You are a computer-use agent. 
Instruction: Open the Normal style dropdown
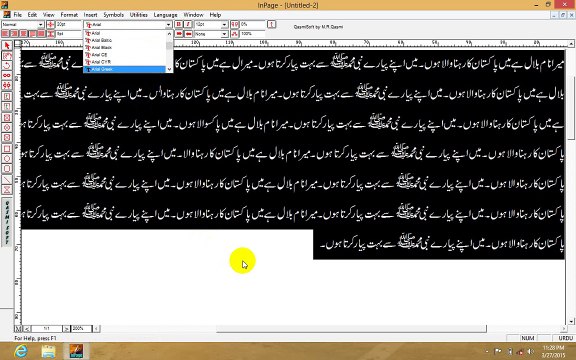click(x=41, y=25)
